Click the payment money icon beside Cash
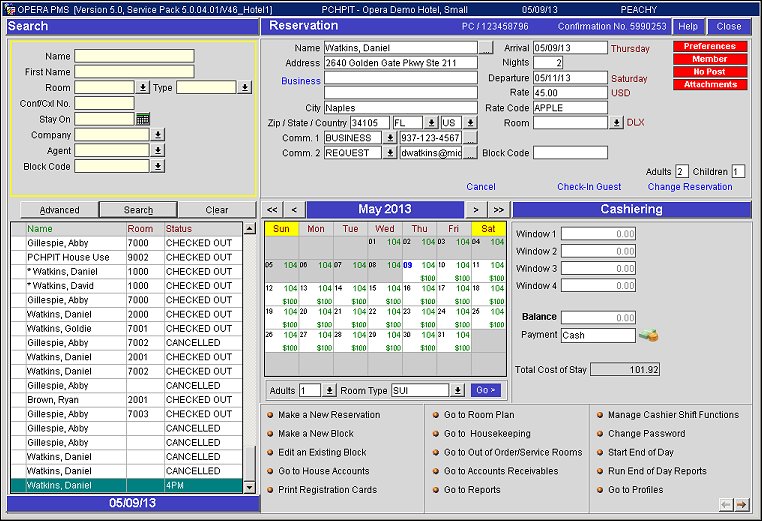This screenshot has width=762, height=521. tap(650, 336)
